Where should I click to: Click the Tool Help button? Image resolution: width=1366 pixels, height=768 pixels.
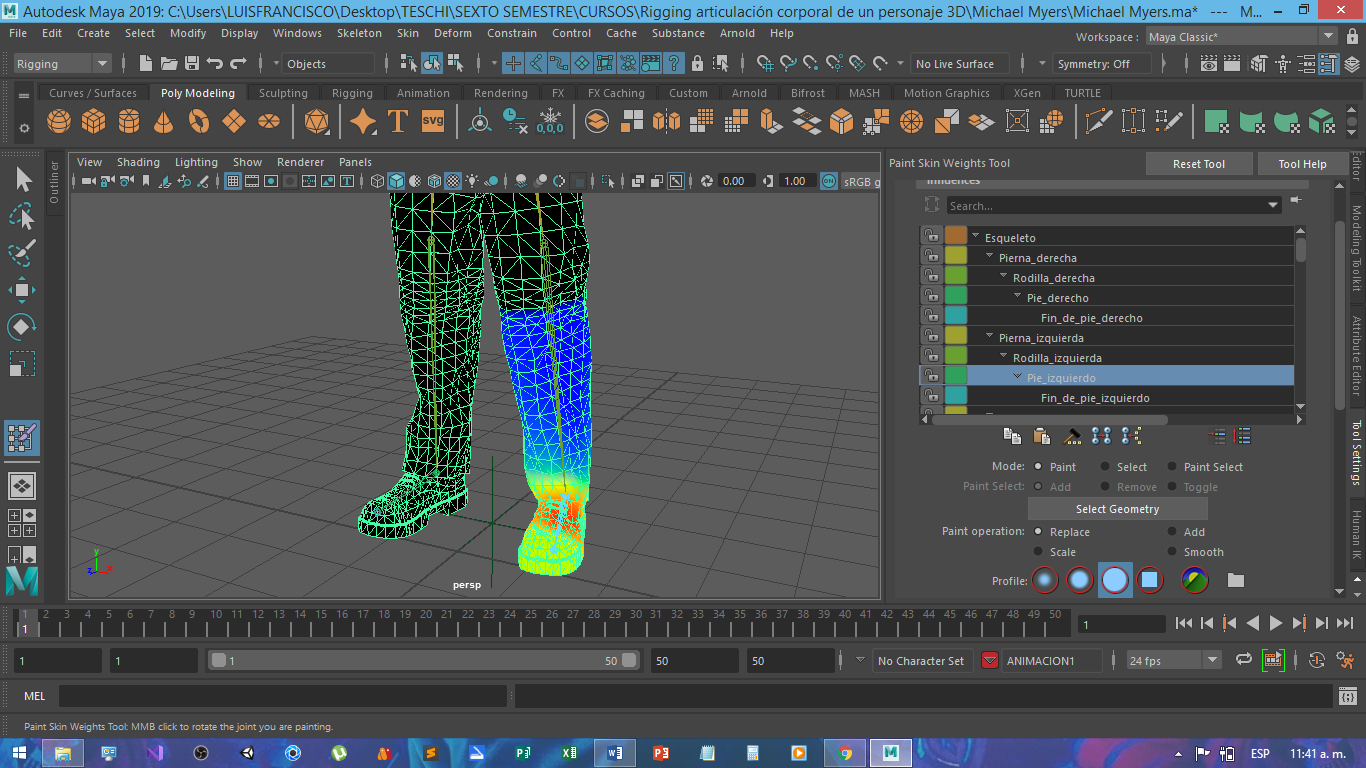(1302, 164)
